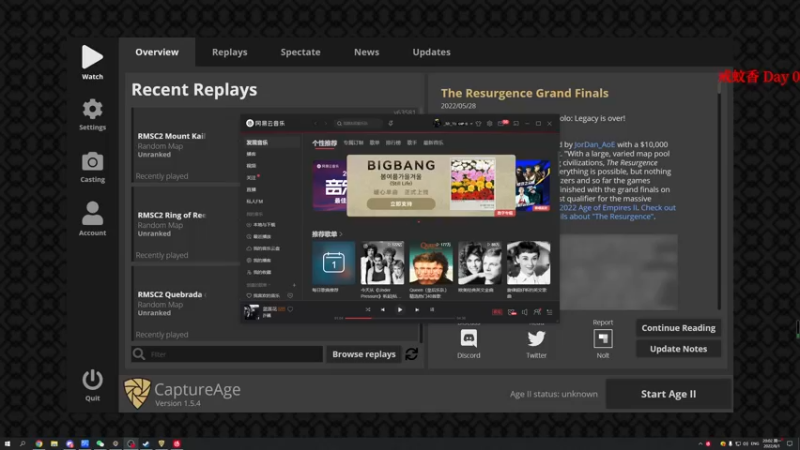Viewport: 800px width, 450px height.
Task: Open the Account section
Action: click(92, 218)
